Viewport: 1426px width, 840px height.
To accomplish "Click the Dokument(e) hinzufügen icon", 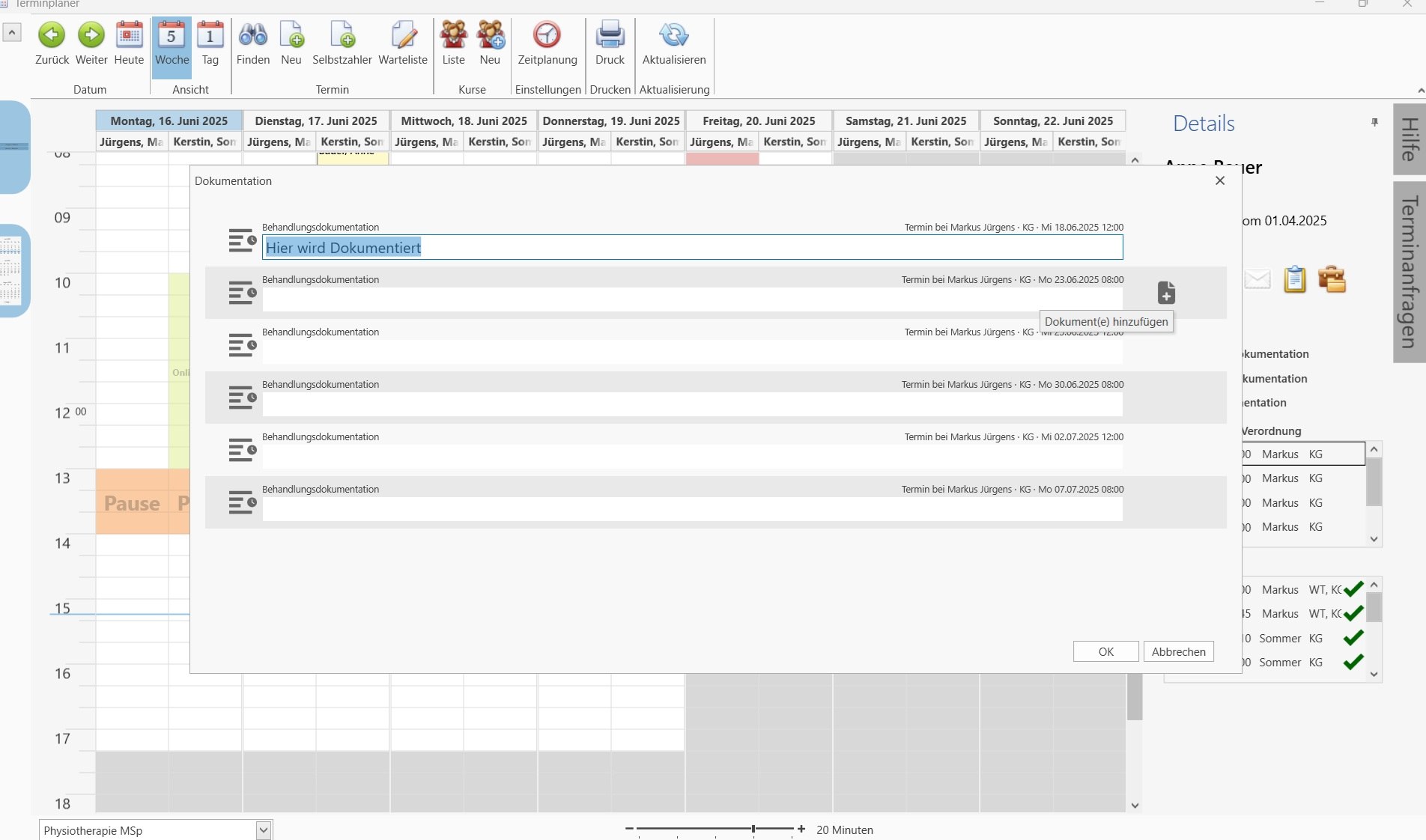I will 1166,293.
